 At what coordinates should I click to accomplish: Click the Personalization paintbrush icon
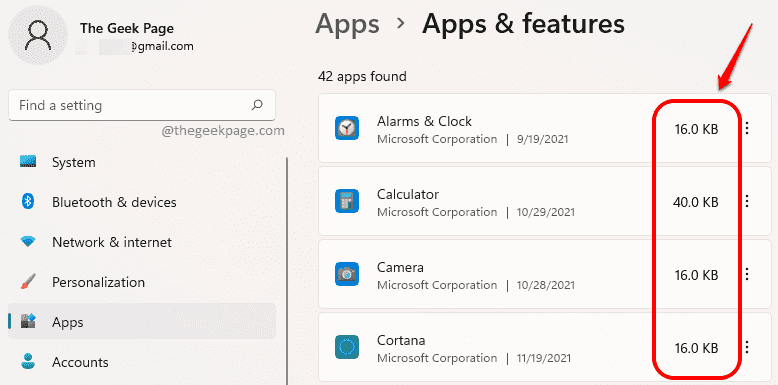click(x=28, y=282)
